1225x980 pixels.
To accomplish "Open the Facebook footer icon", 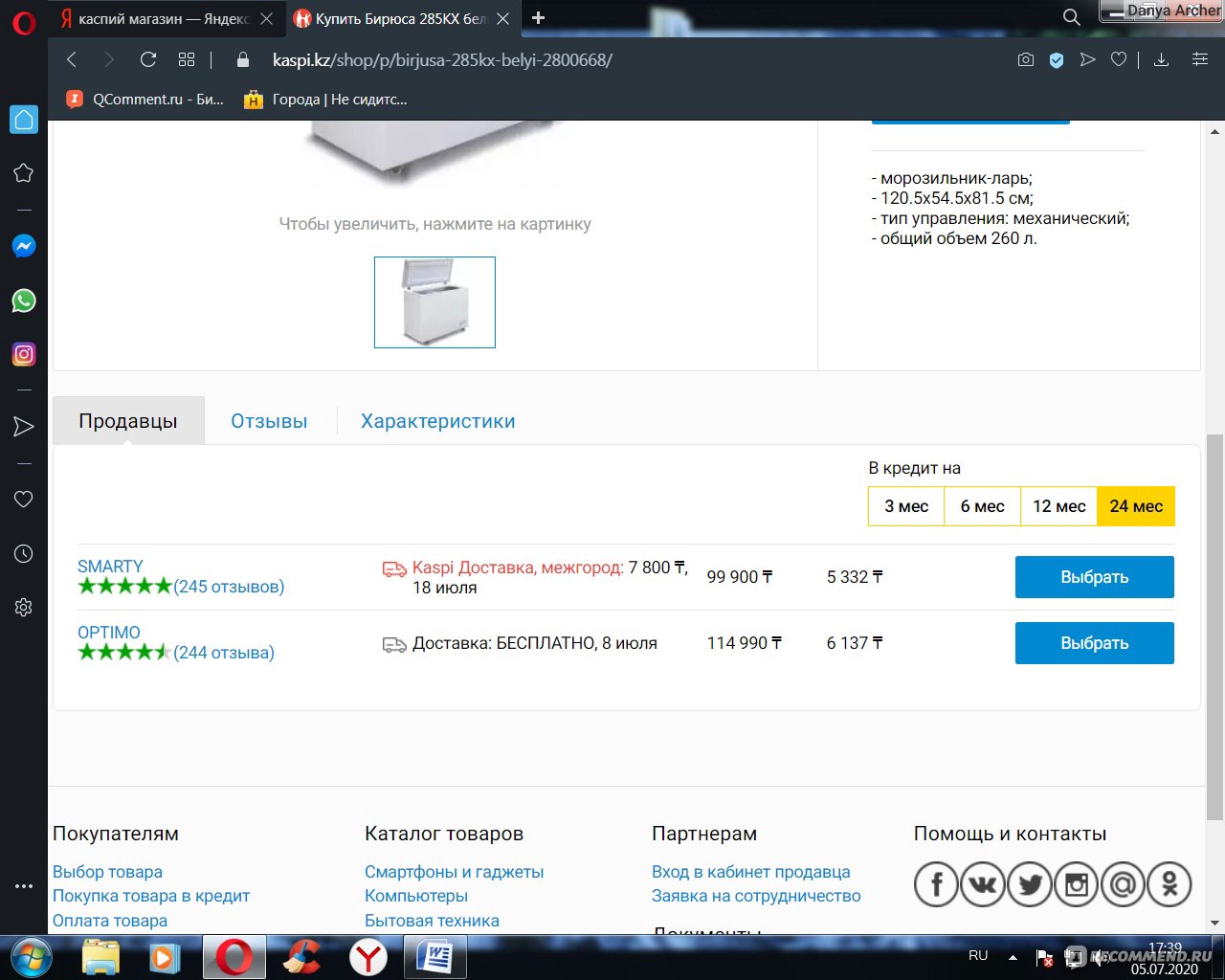I will pos(937,884).
